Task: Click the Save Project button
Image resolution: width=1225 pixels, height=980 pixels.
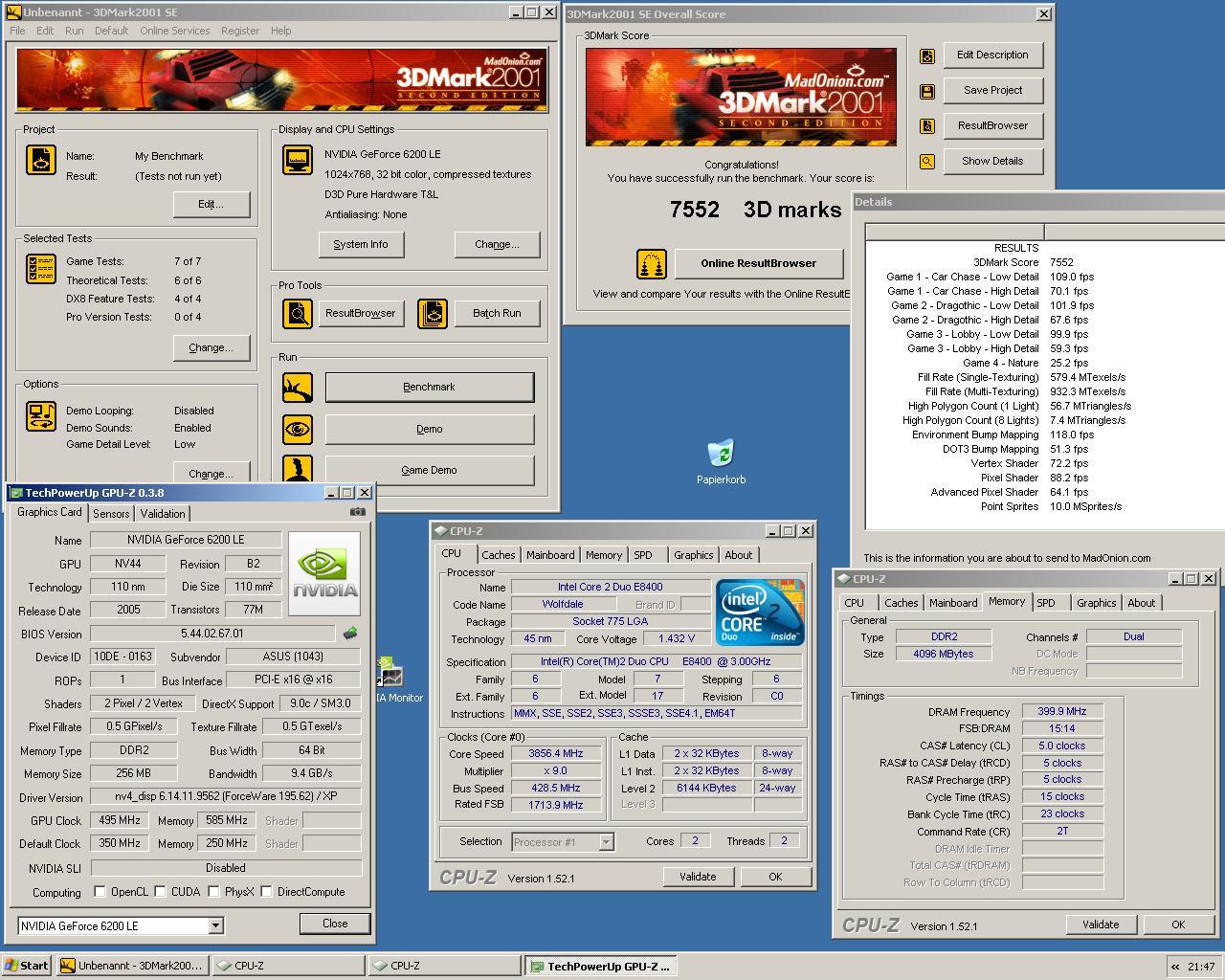Action: 992,91
